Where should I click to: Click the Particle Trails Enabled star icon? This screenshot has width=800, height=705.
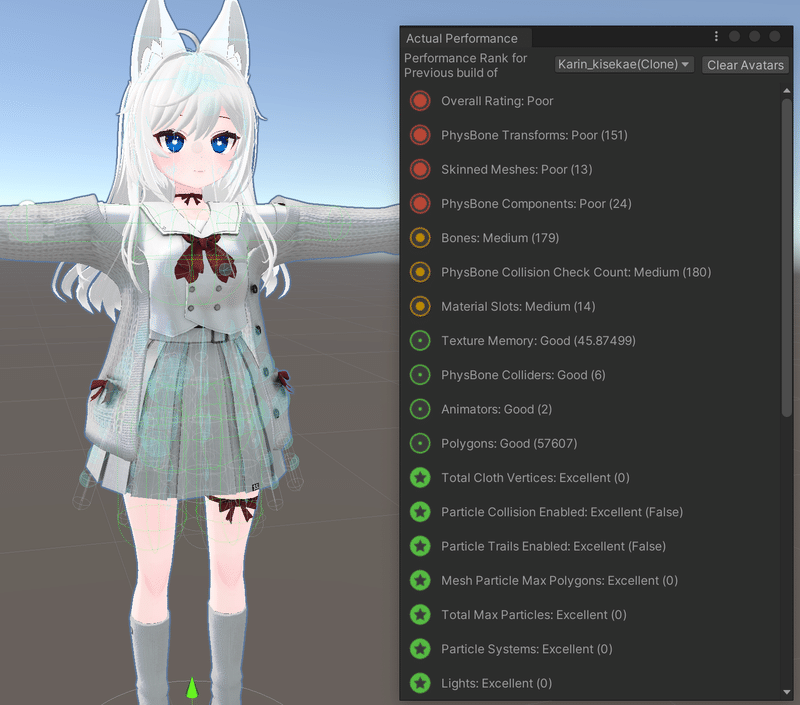[x=421, y=546]
